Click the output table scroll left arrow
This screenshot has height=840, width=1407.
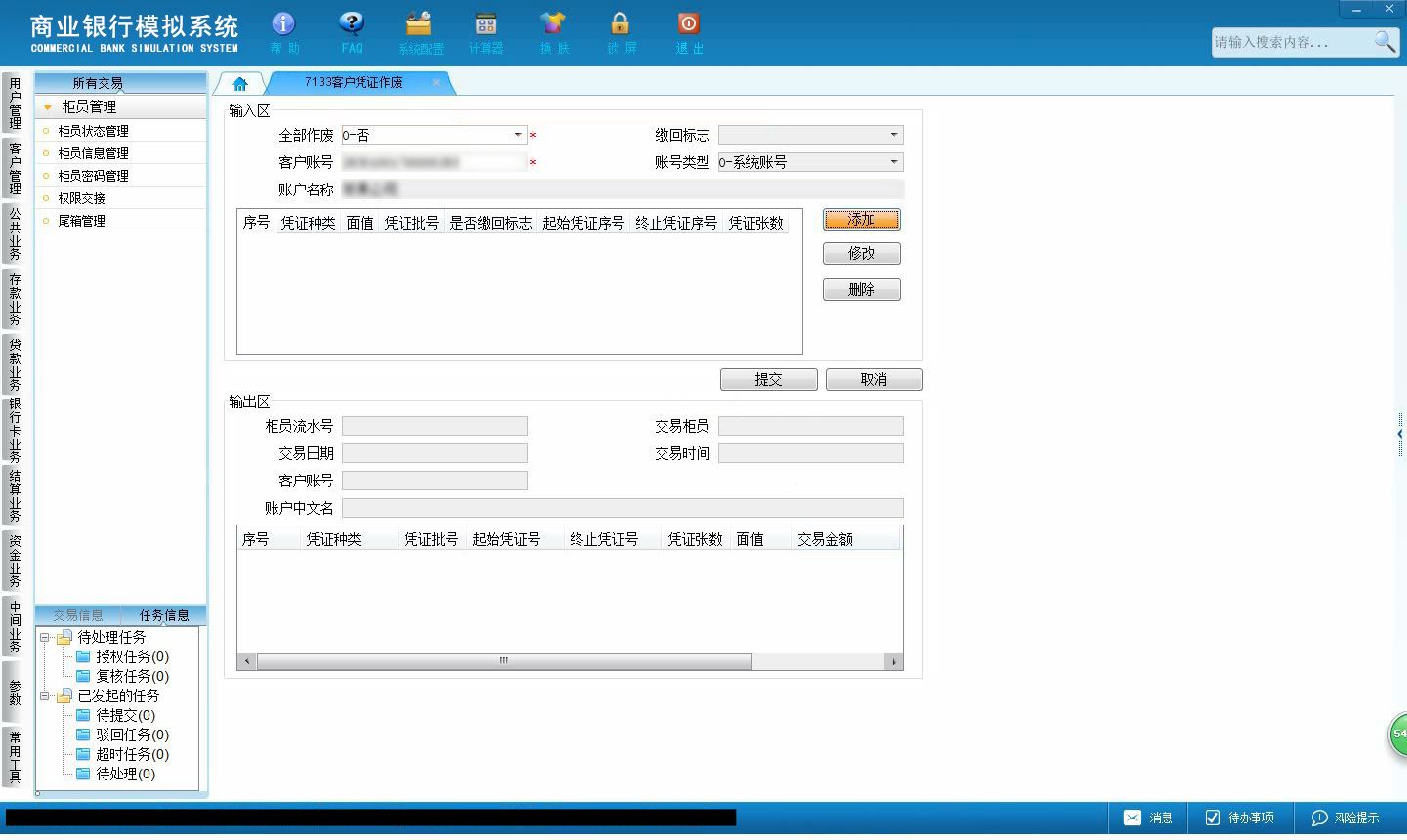coord(247,661)
